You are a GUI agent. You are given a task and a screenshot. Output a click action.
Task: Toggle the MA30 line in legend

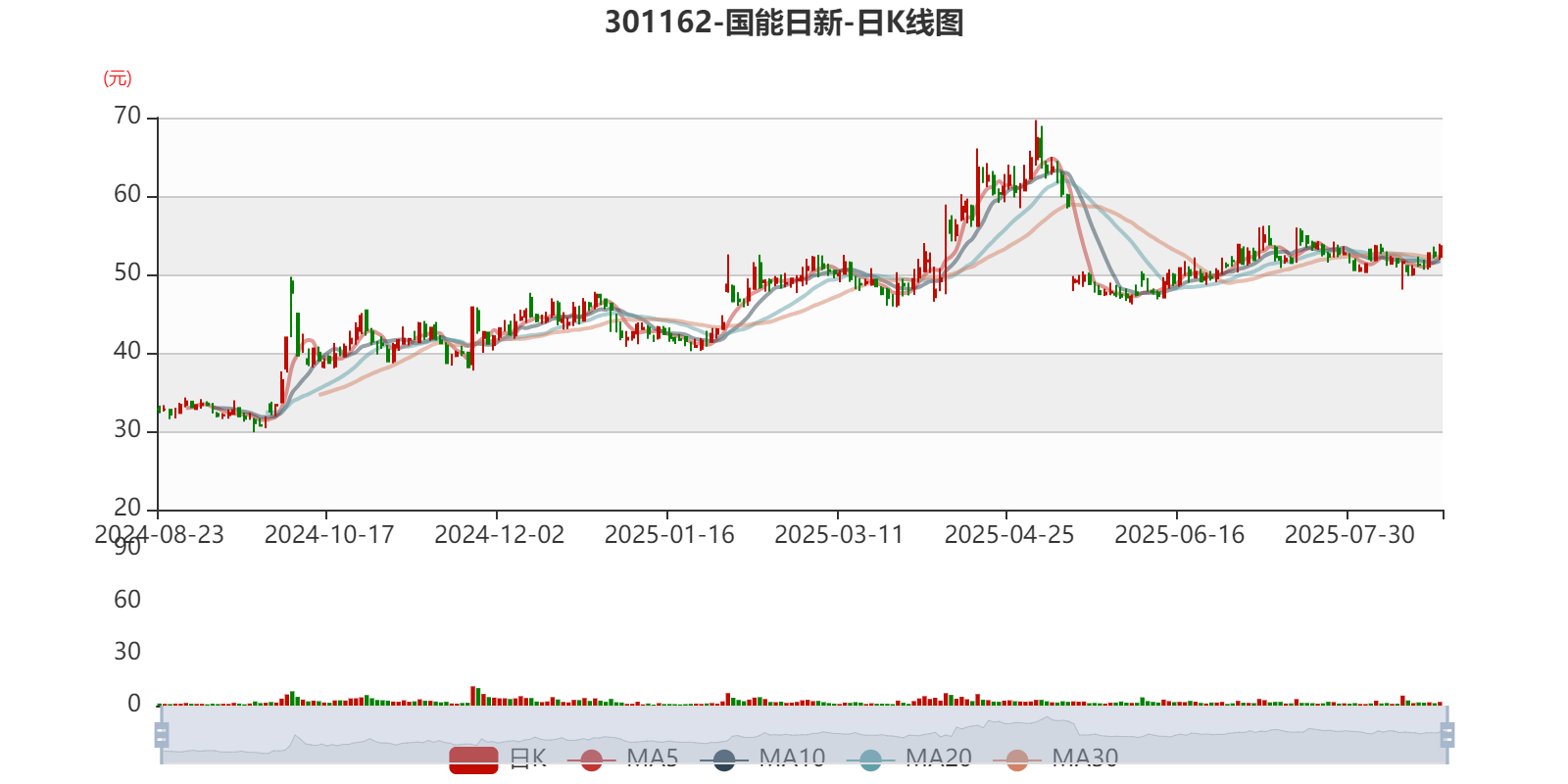1055,759
